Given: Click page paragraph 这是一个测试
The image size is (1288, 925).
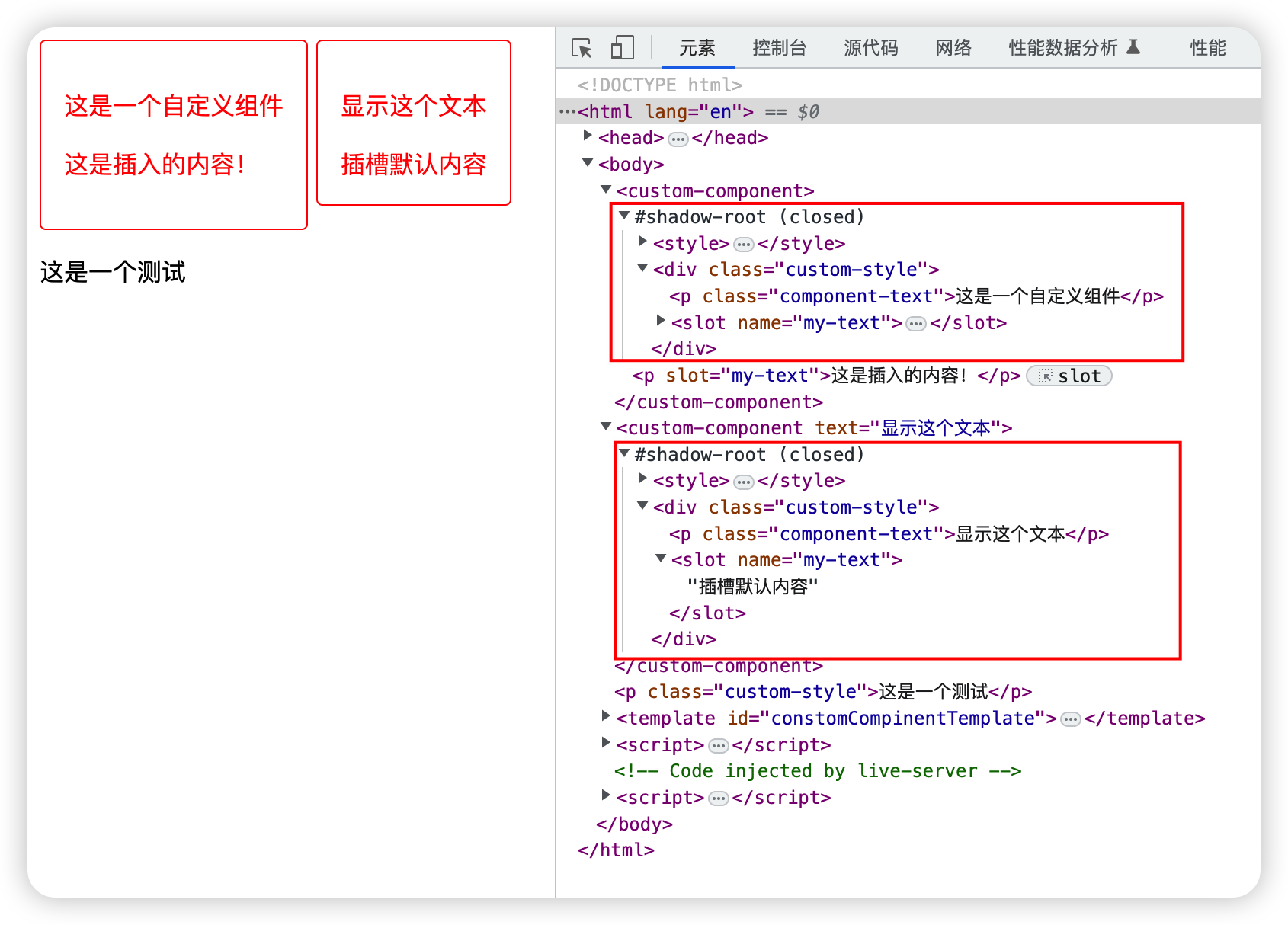Looking at the screenshot, I should [113, 272].
